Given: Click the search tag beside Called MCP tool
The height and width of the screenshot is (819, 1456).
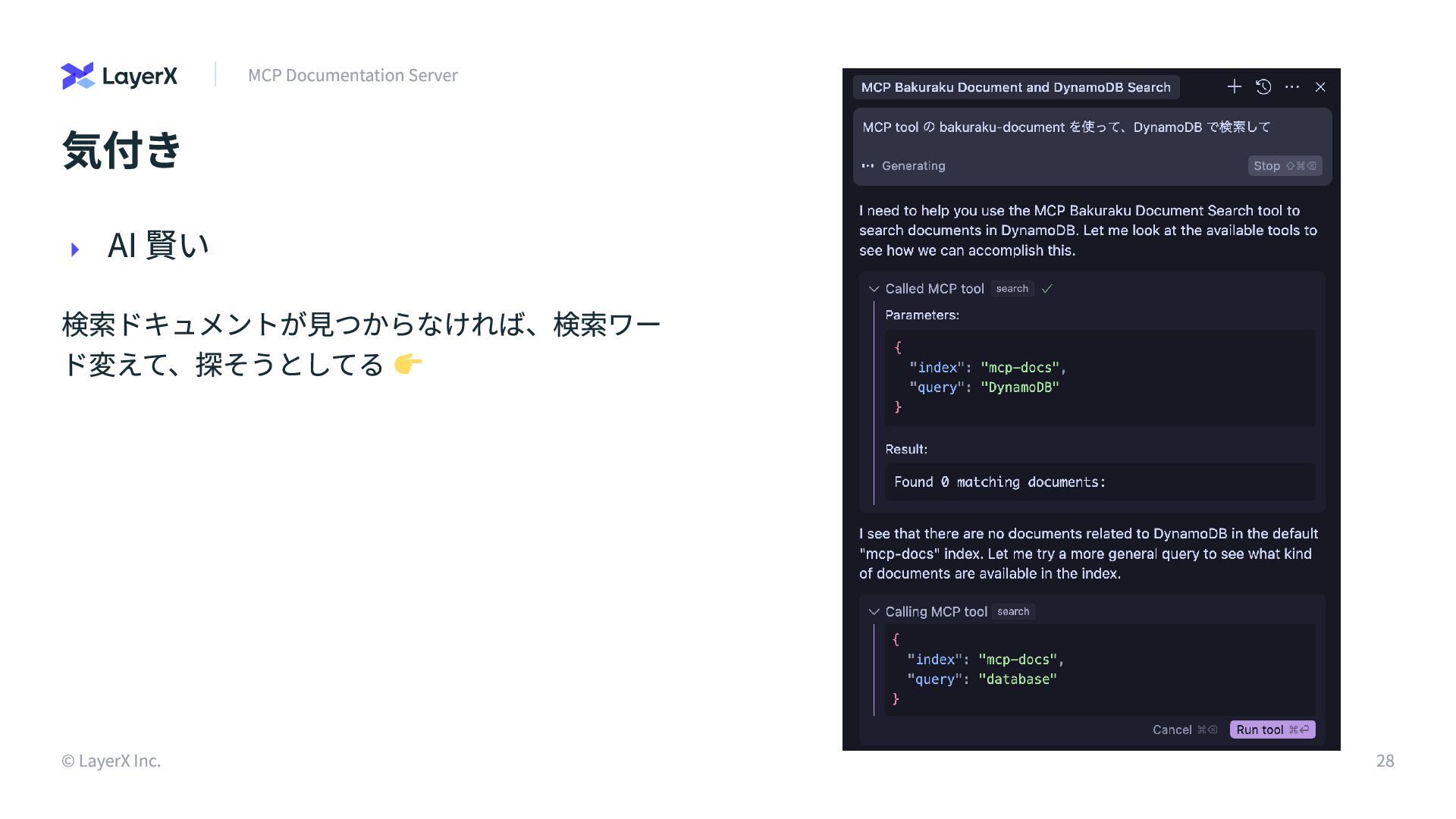Looking at the screenshot, I should point(1012,289).
